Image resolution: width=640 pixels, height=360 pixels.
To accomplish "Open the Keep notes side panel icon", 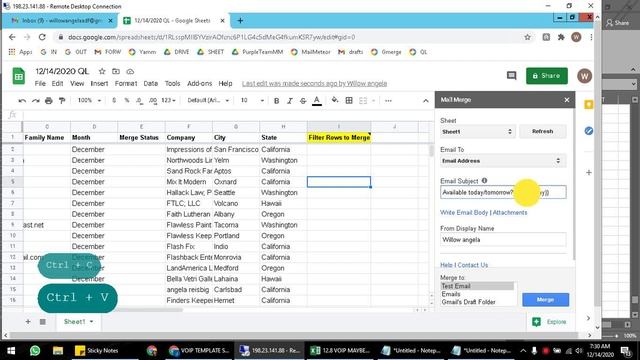I will [589, 105].
